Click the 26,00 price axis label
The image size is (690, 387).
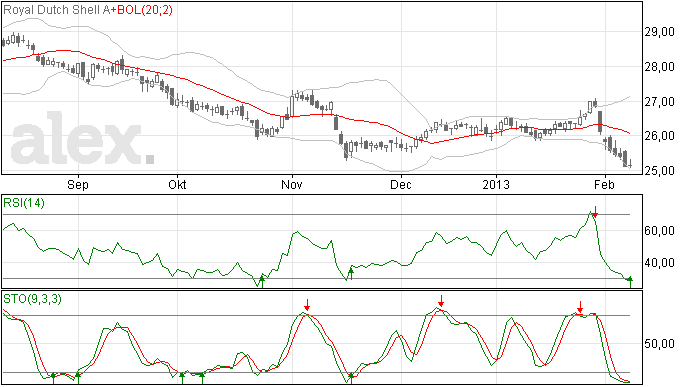(x=659, y=136)
